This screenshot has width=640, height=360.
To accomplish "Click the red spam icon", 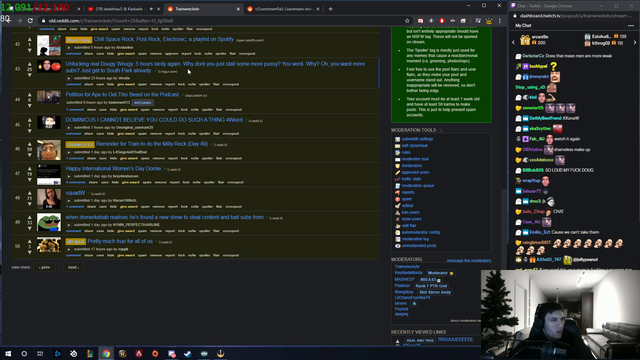I will [398, 199].
